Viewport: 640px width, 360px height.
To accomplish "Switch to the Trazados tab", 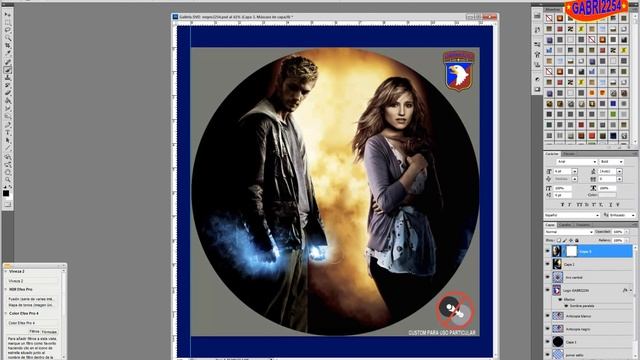I will pos(583,225).
